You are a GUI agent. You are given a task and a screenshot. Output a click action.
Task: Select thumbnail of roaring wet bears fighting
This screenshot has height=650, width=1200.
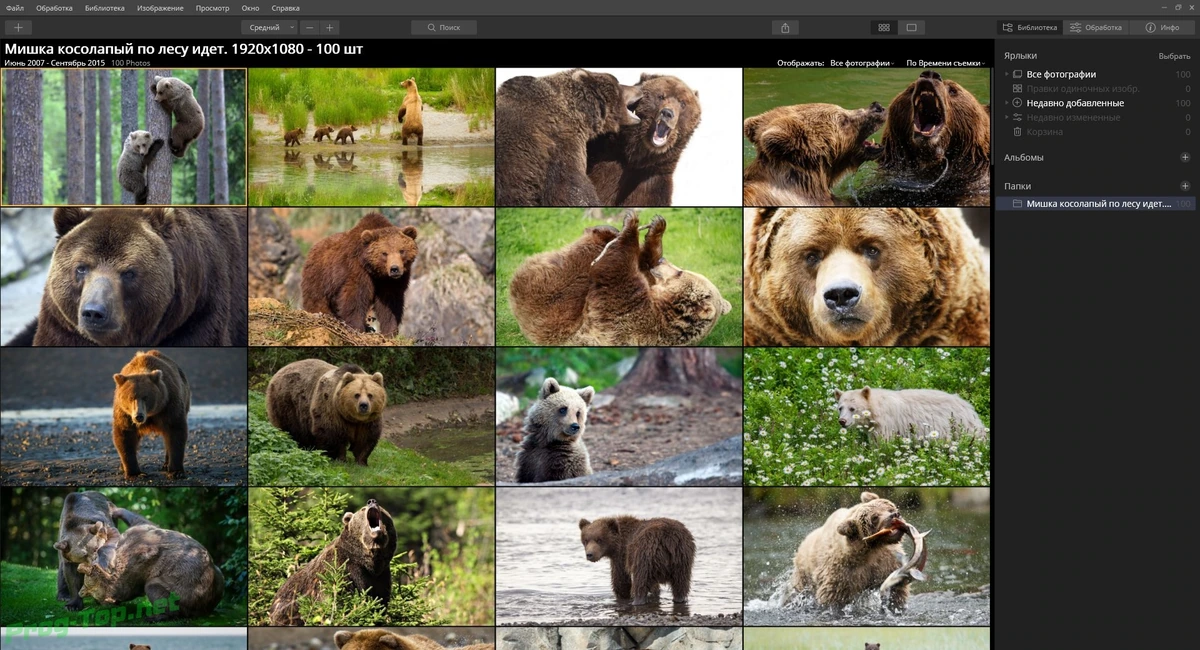(x=867, y=137)
